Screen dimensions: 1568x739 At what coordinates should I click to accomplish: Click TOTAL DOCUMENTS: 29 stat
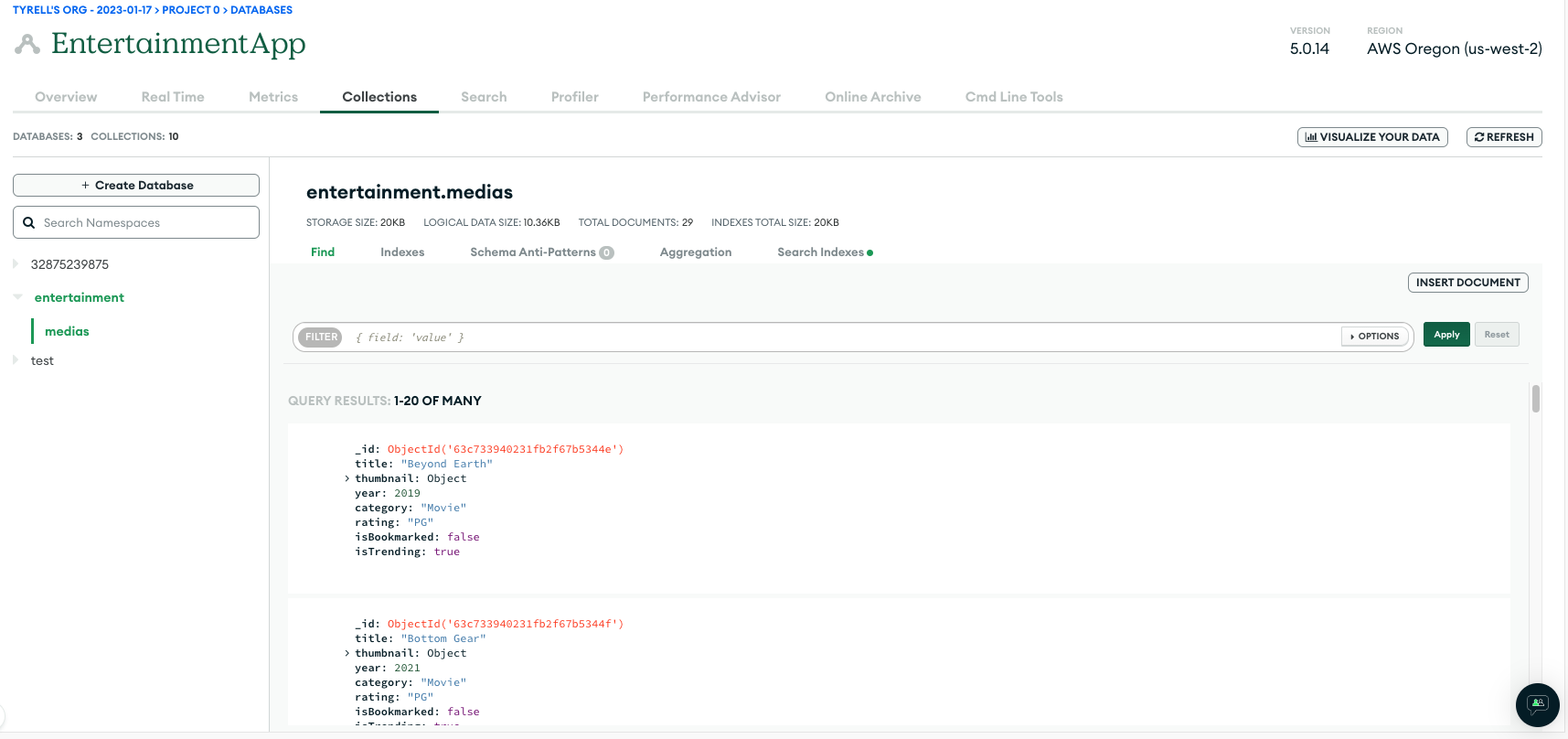[x=635, y=222]
